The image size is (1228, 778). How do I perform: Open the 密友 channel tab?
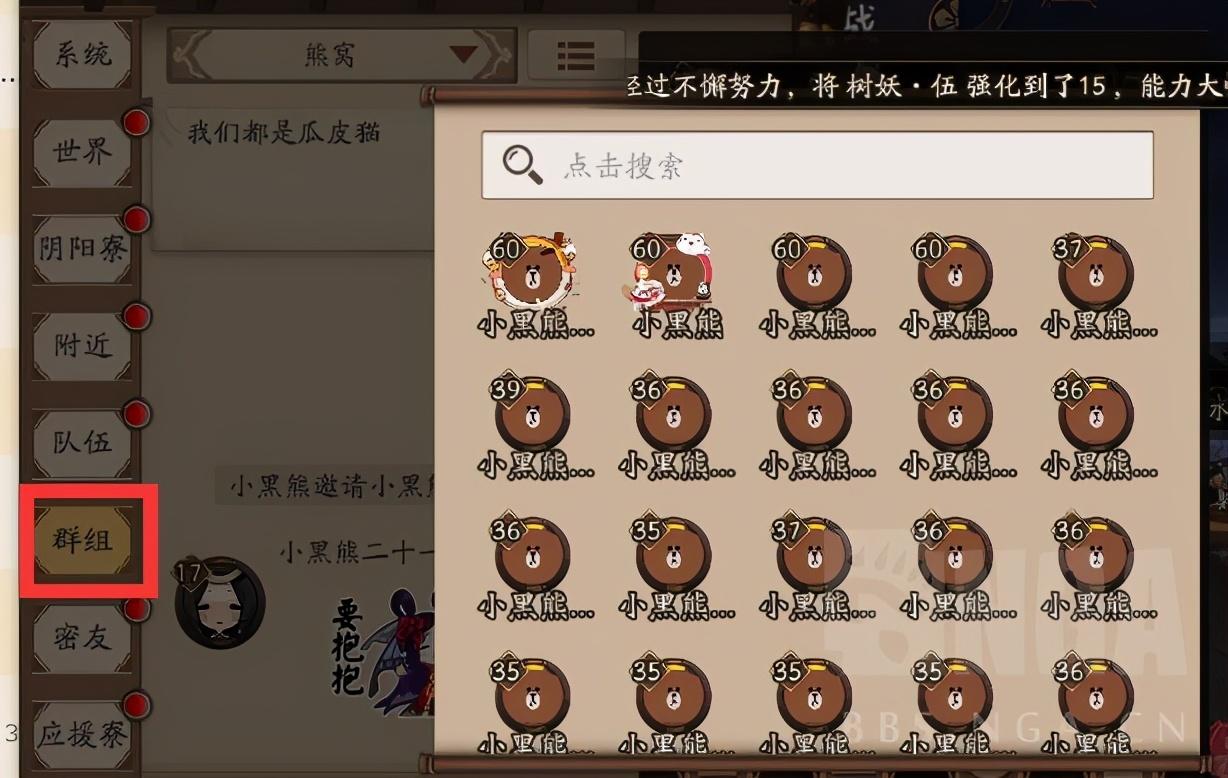(83, 637)
